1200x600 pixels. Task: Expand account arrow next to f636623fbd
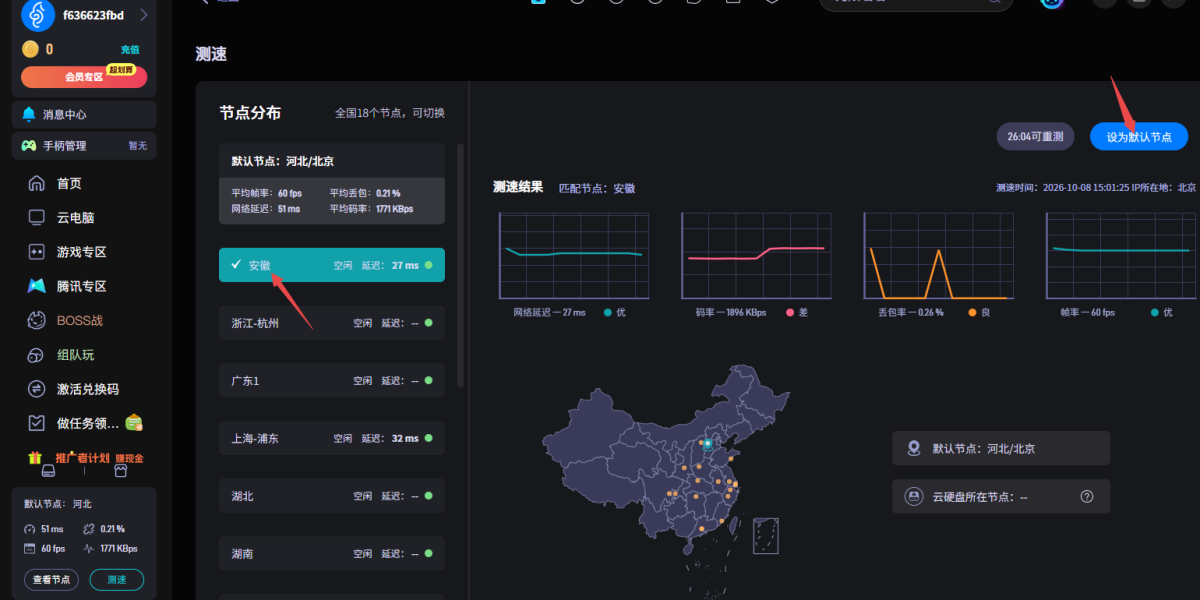click(x=143, y=15)
